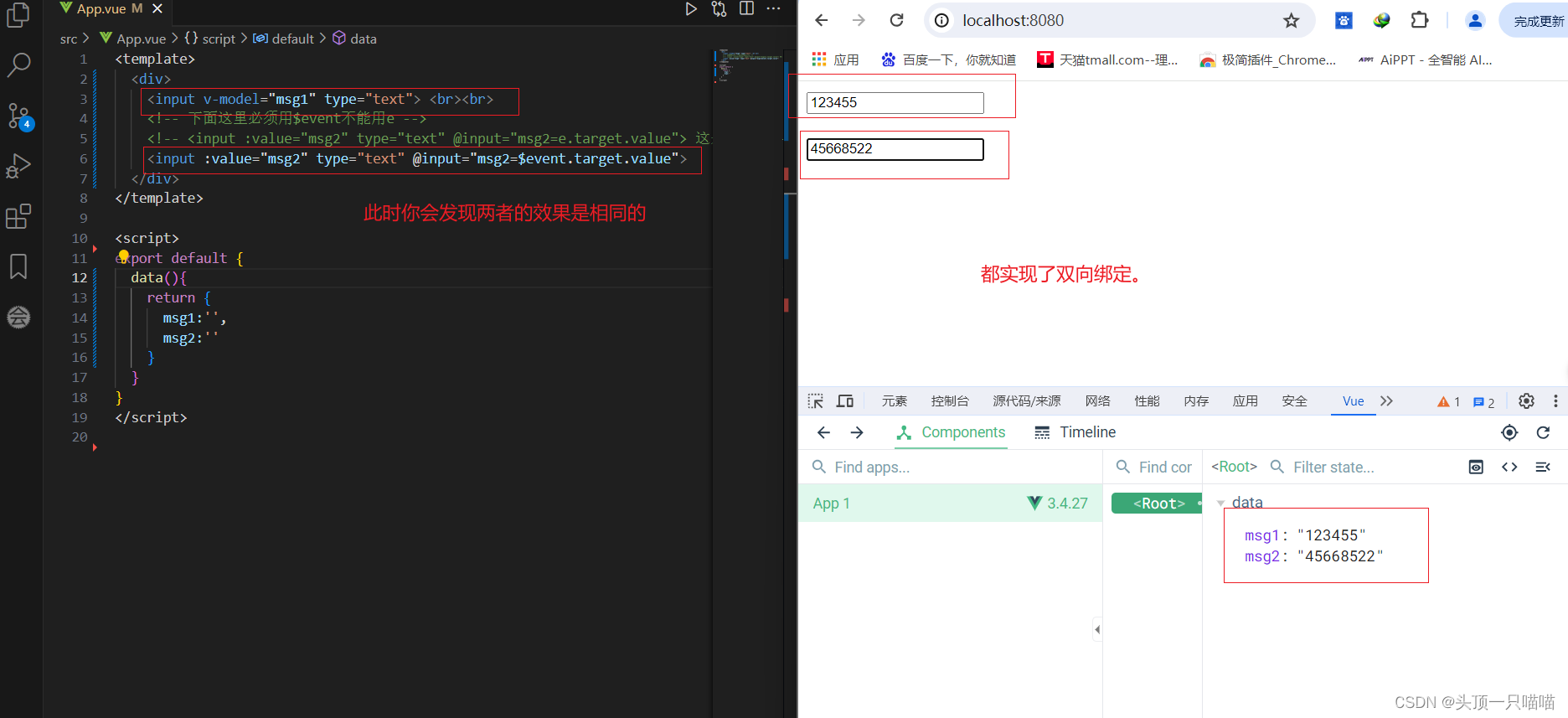Click the messages count indicator showing 2

pos(1483,402)
